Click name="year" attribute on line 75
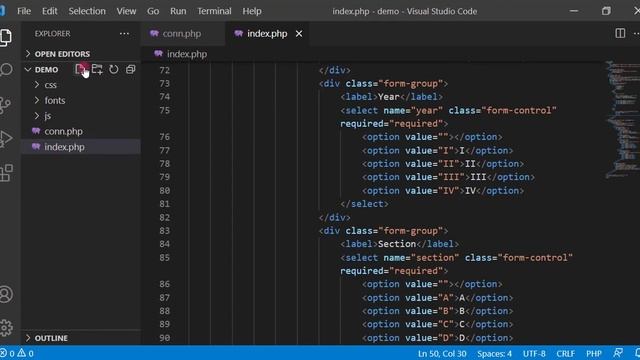Image resolution: width=640 pixels, height=360 pixels. pyautogui.click(x=413, y=111)
